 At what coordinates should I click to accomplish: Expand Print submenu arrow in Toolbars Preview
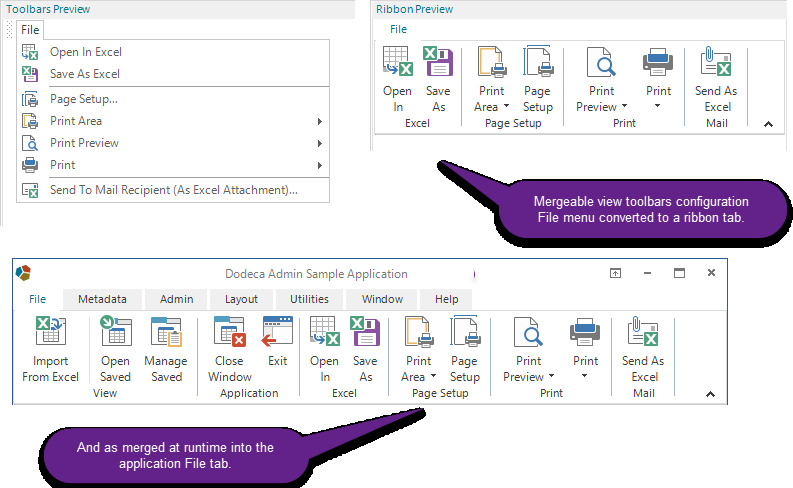click(320, 165)
